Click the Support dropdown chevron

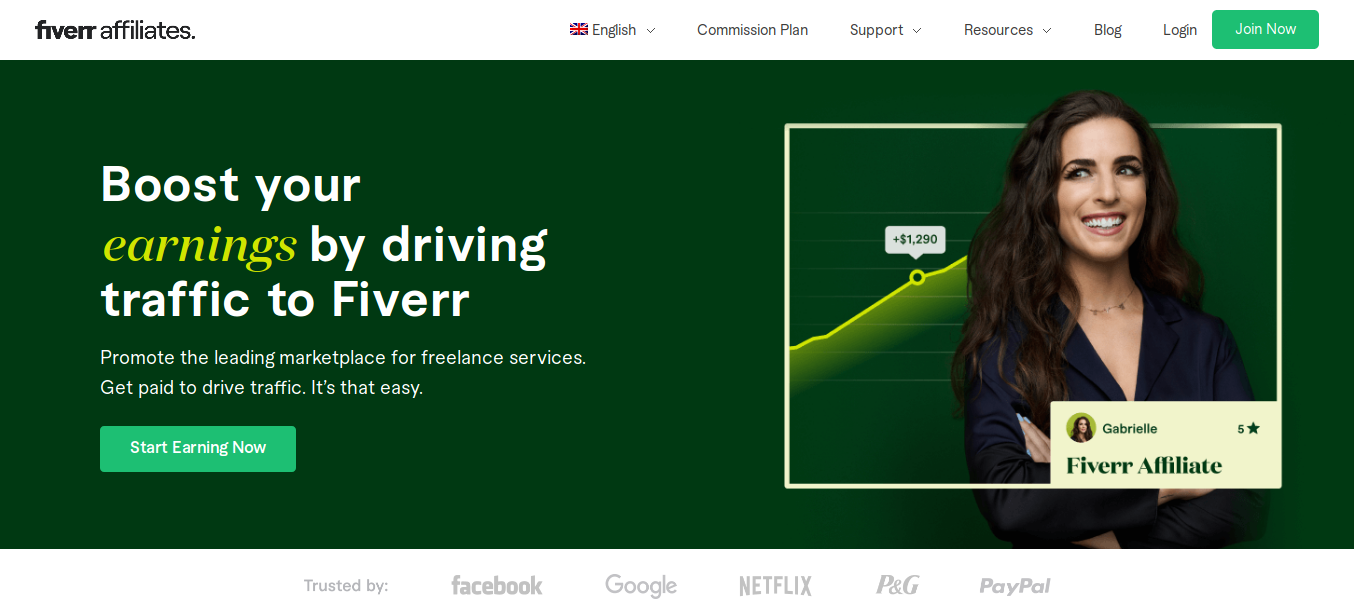[x=916, y=31]
